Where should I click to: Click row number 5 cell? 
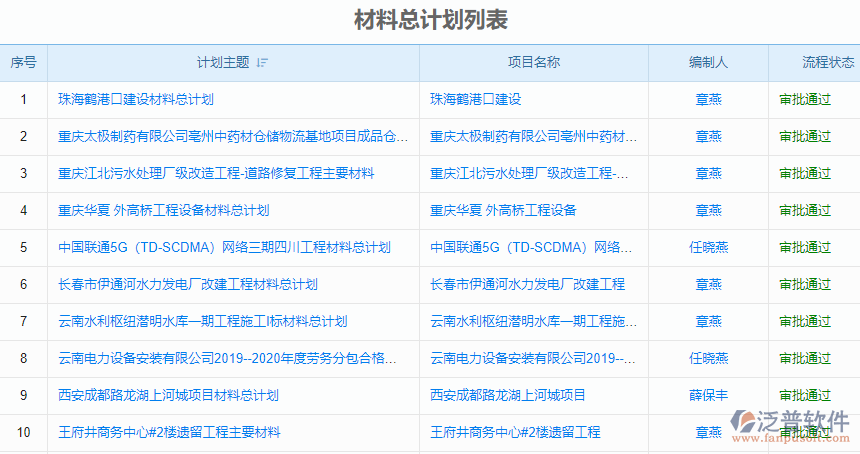tap(24, 247)
